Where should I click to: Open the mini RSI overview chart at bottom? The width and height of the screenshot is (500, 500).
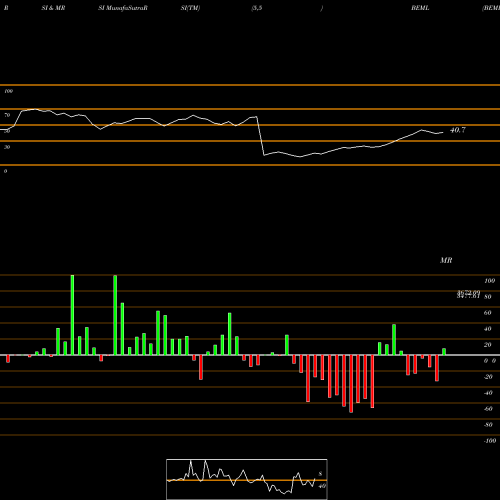[247, 479]
